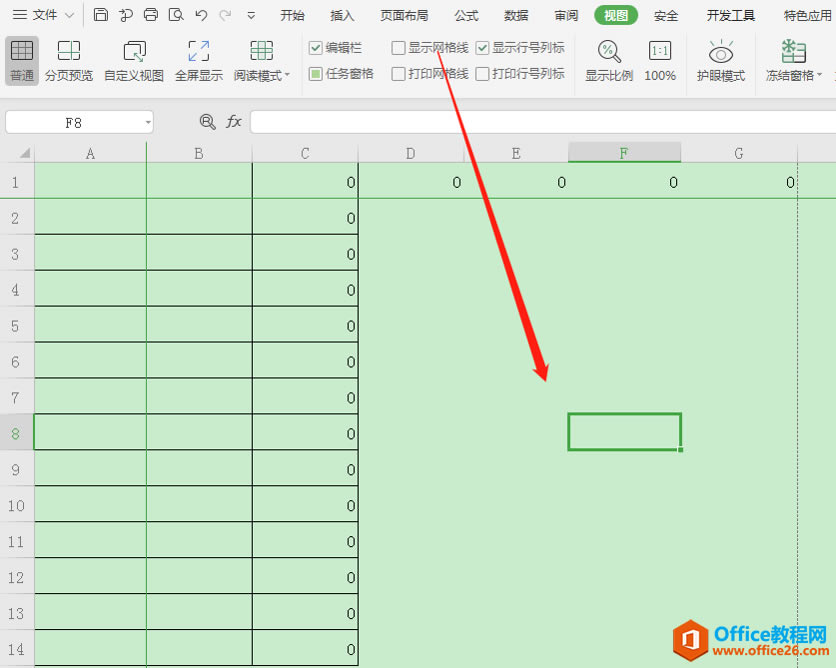Select row 14 header
The width and height of the screenshot is (836, 668).
[16, 649]
